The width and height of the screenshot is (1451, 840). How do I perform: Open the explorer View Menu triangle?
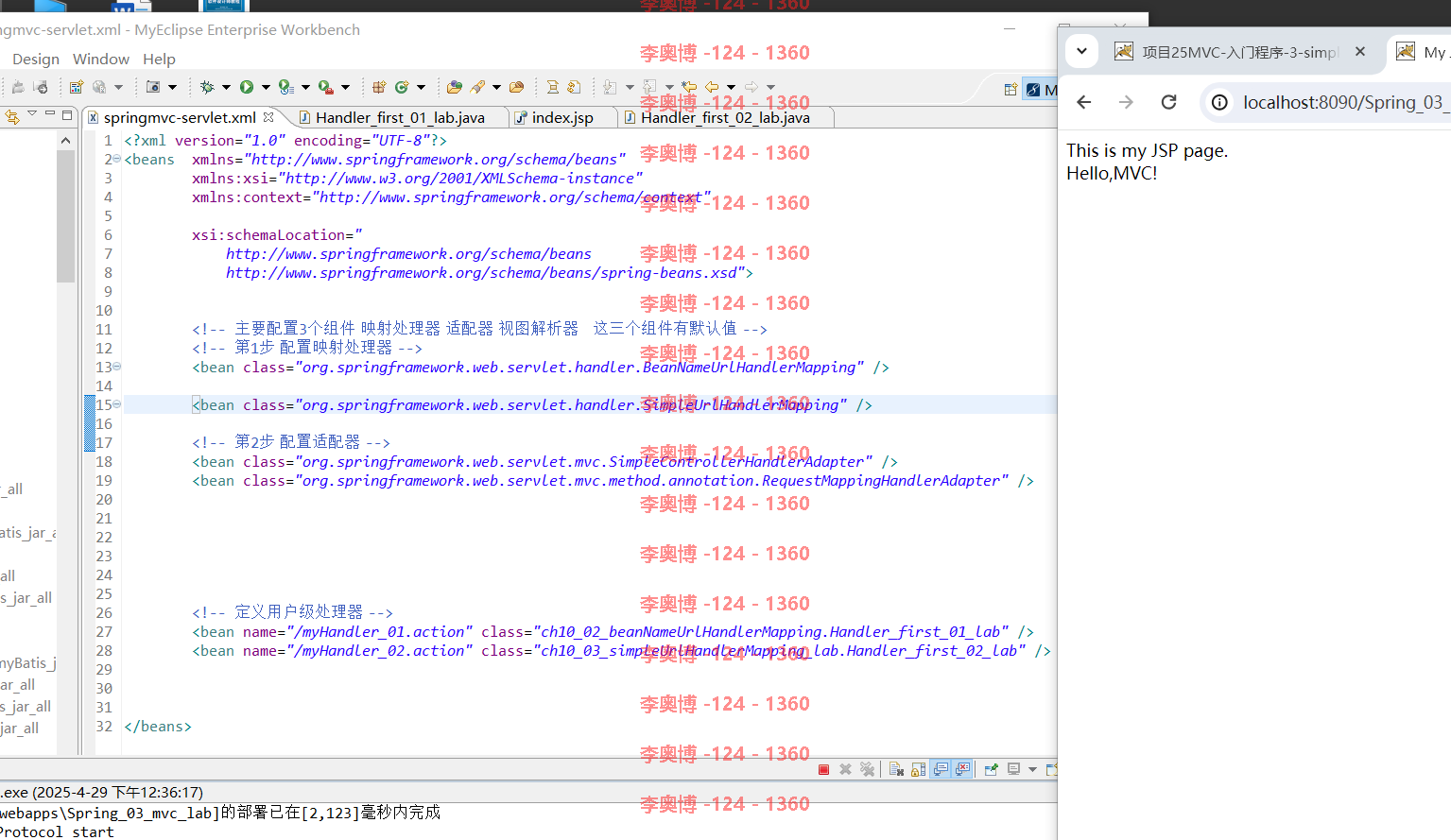[x=32, y=114]
